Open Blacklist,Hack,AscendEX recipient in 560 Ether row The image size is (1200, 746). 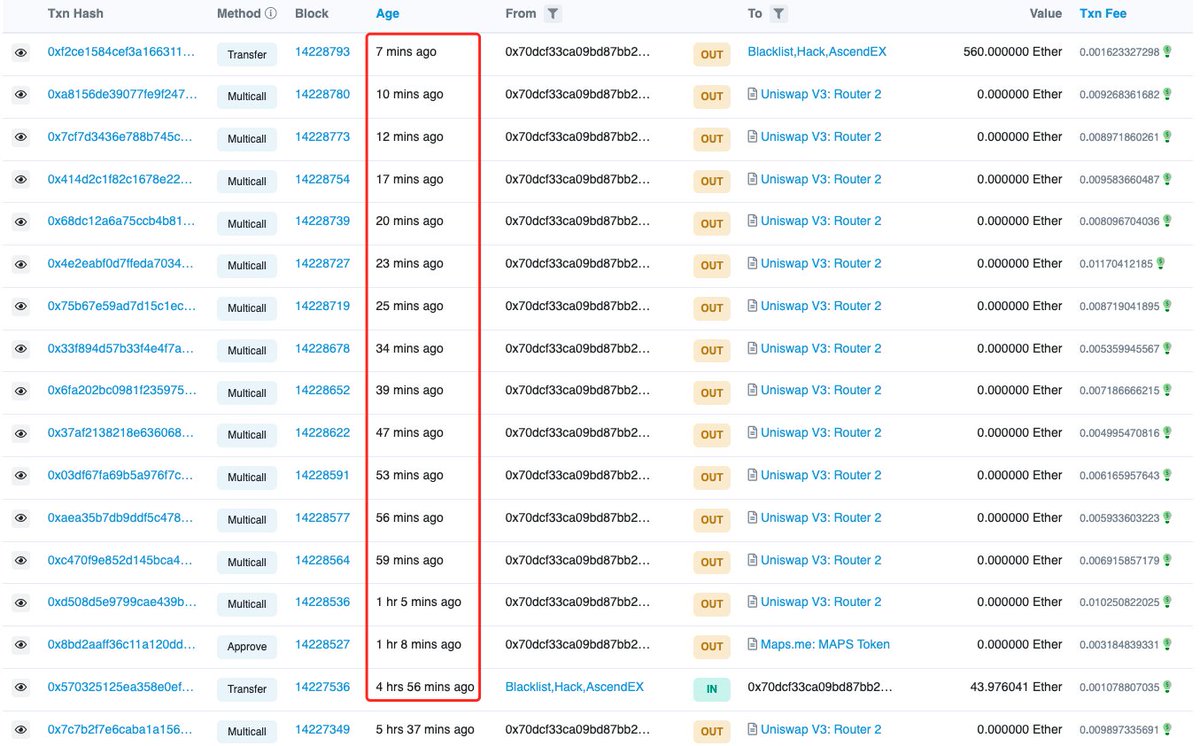pyautogui.click(x=817, y=52)
